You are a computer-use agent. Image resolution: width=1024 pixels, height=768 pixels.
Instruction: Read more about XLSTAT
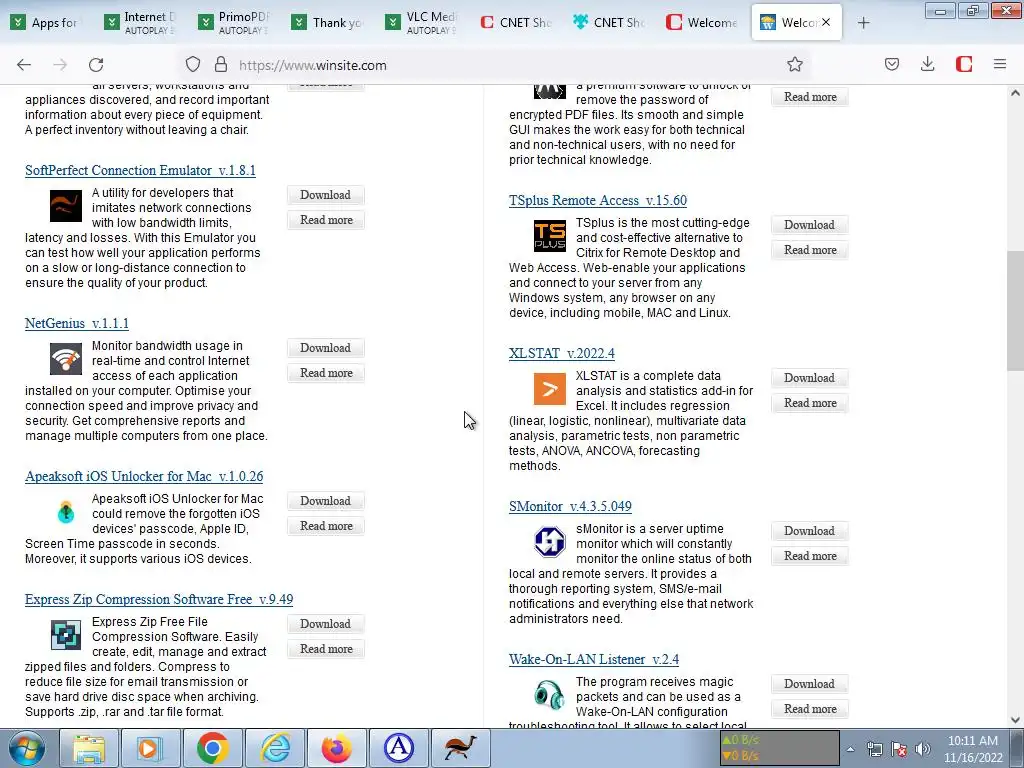pos(810,403)
